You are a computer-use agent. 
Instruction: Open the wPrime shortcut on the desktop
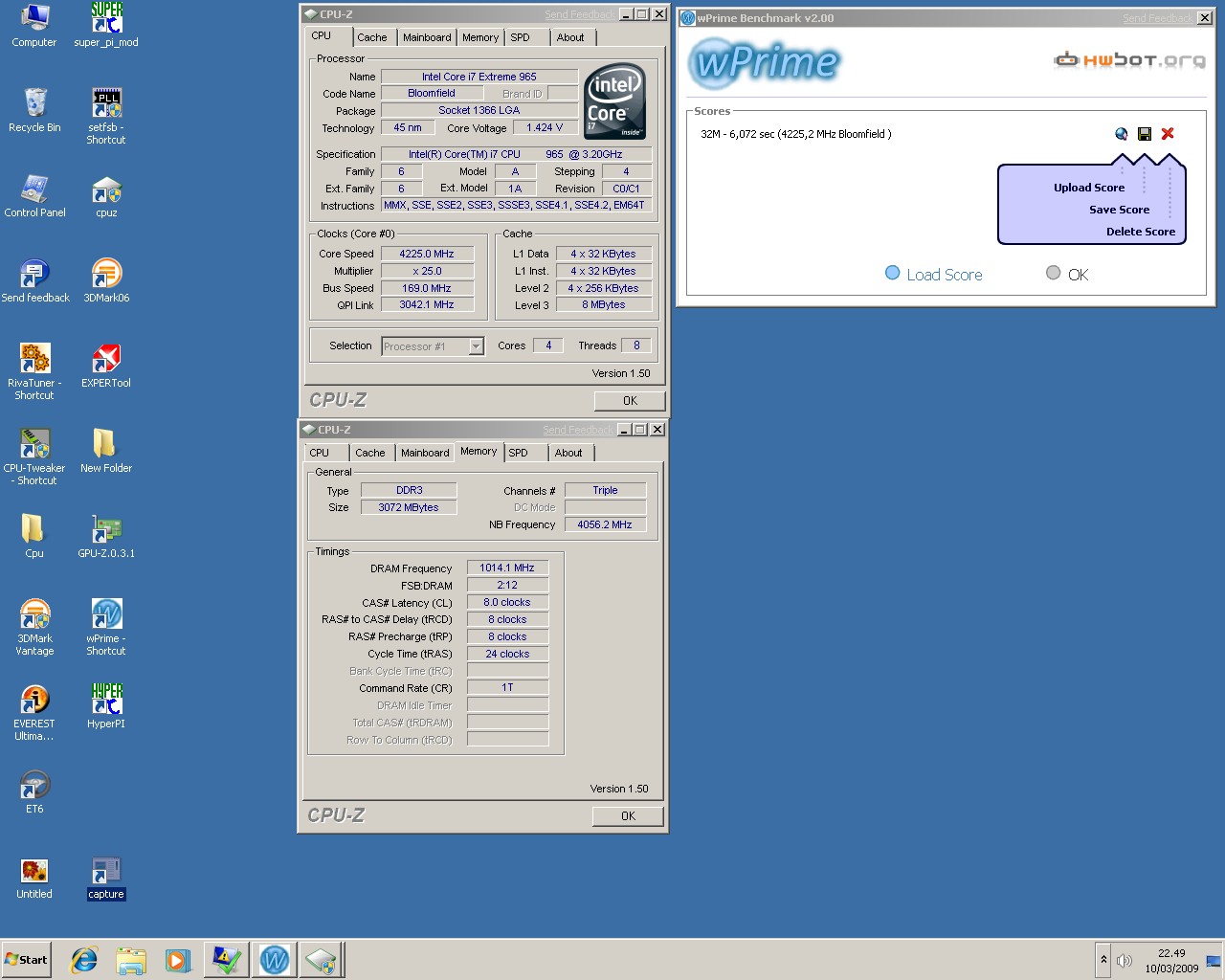click(x=106, y=627)
